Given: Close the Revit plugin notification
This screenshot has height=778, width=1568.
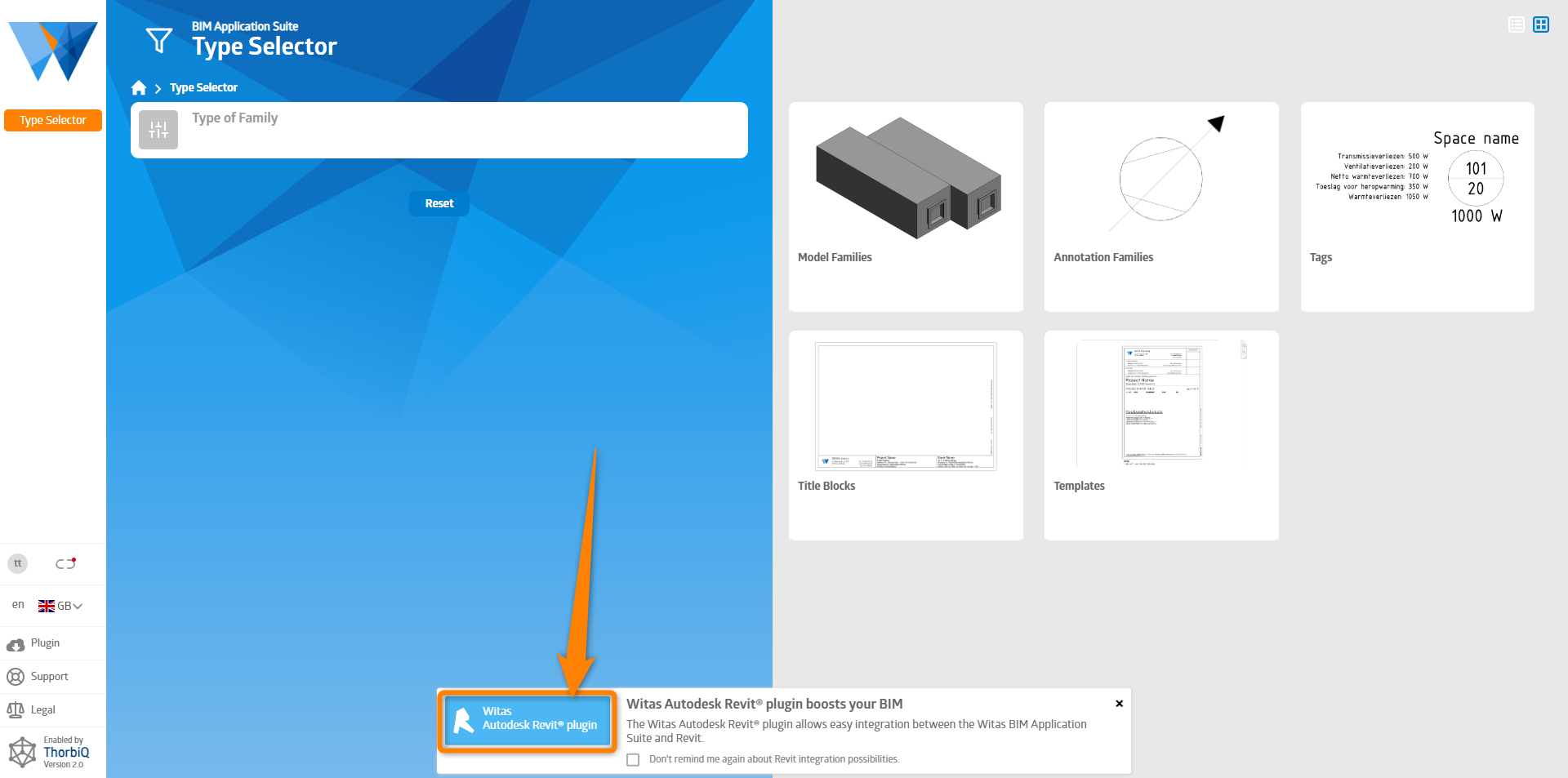Looking at the screenshot, I should 1120,704.
